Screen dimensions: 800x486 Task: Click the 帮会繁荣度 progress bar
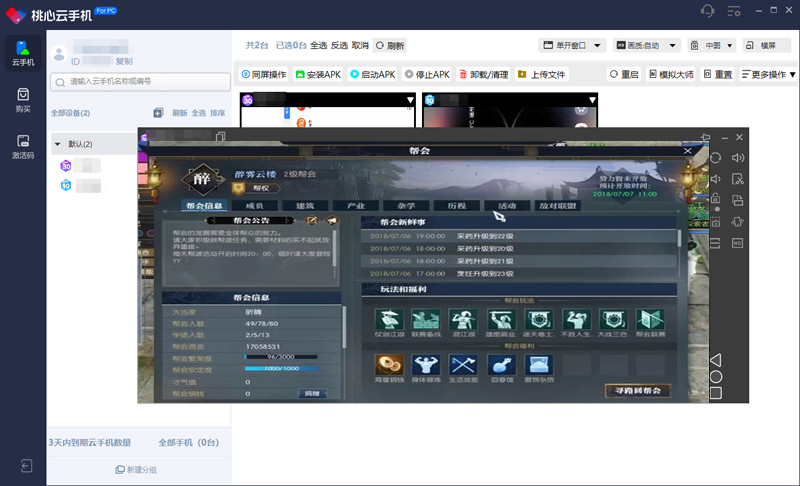point(281,357)
